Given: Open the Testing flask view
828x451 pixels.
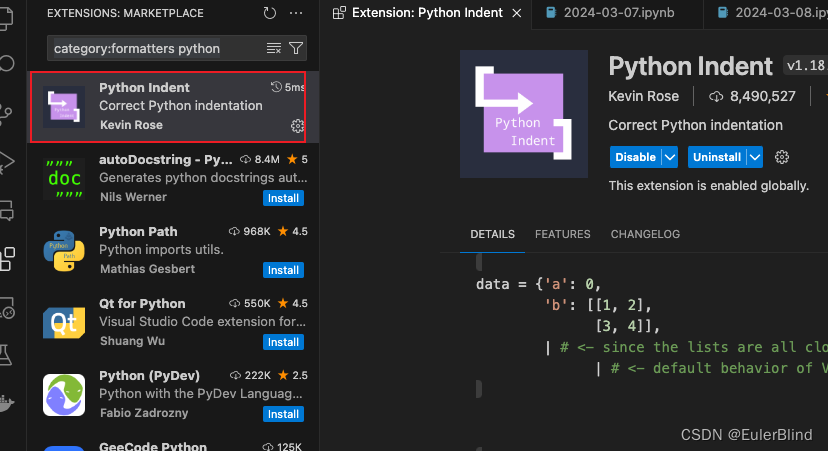Looking at the screenshot, I should 6,355.
